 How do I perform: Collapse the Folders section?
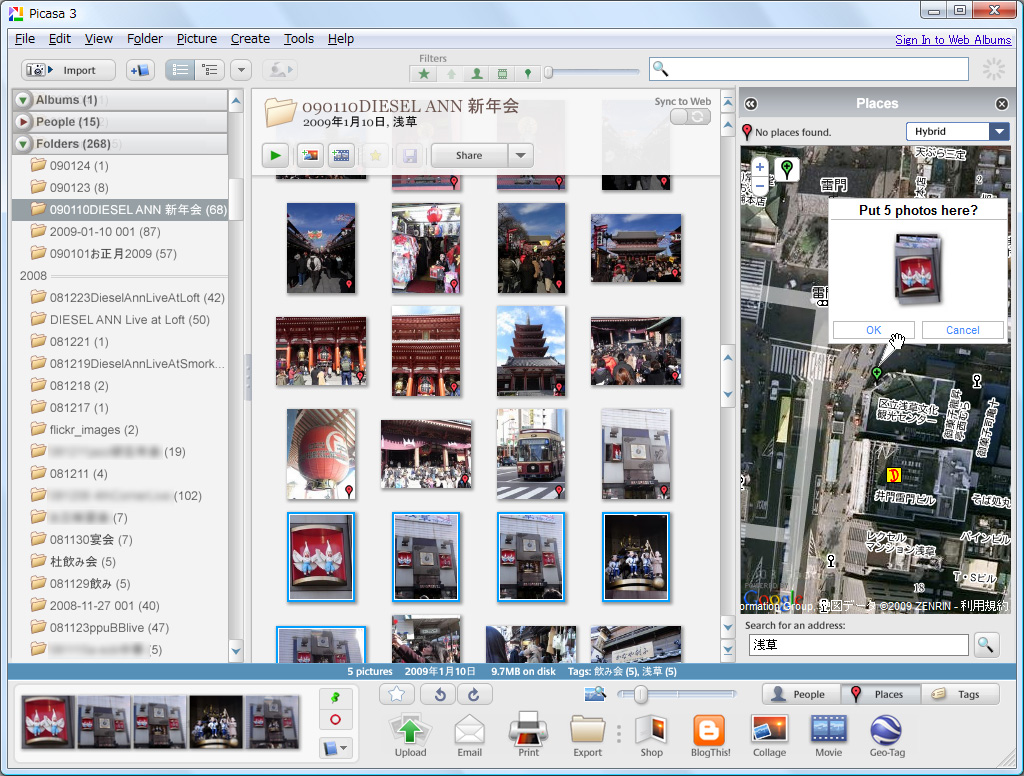23,144
